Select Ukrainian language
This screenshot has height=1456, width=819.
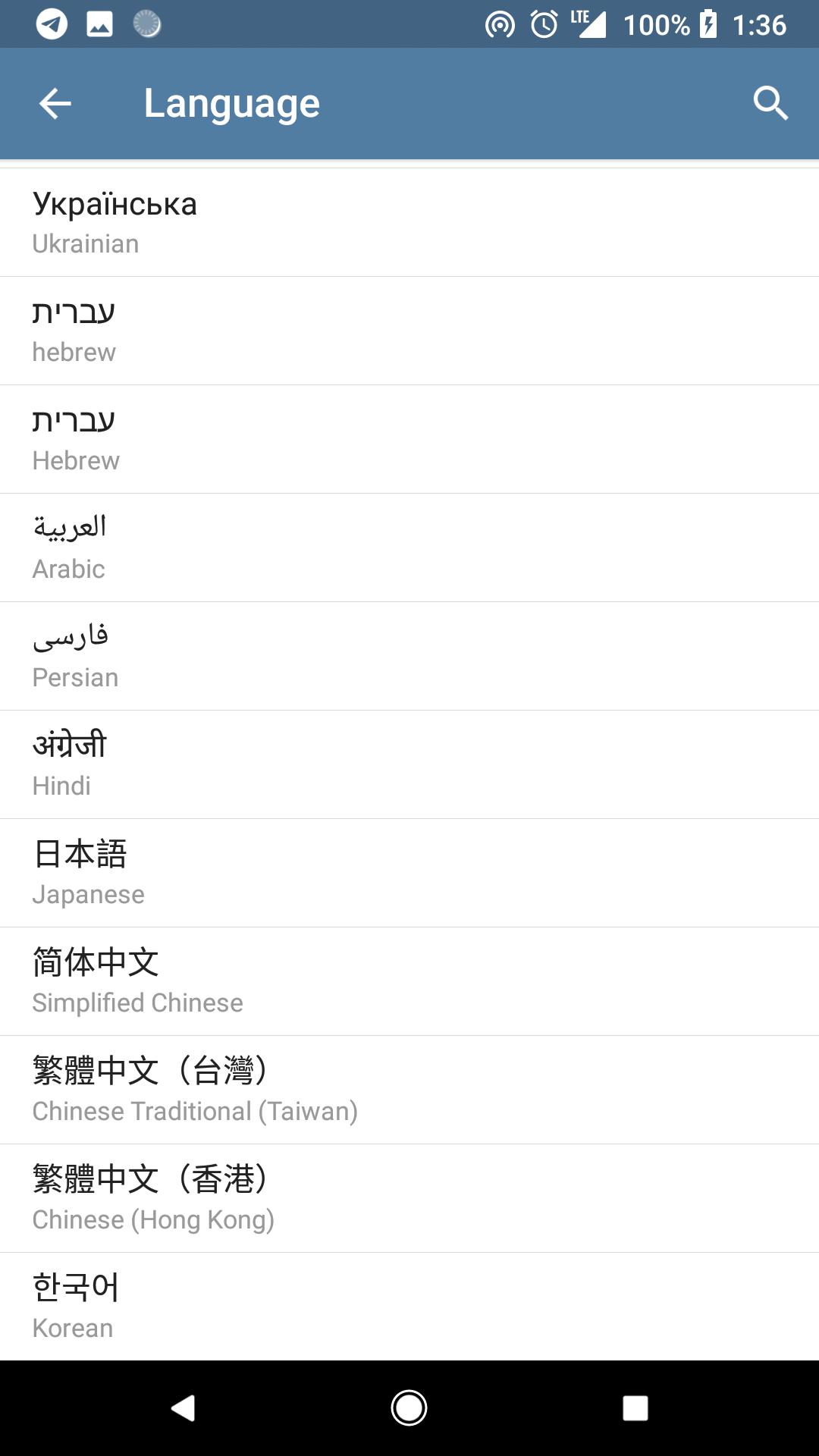[409, 223]
